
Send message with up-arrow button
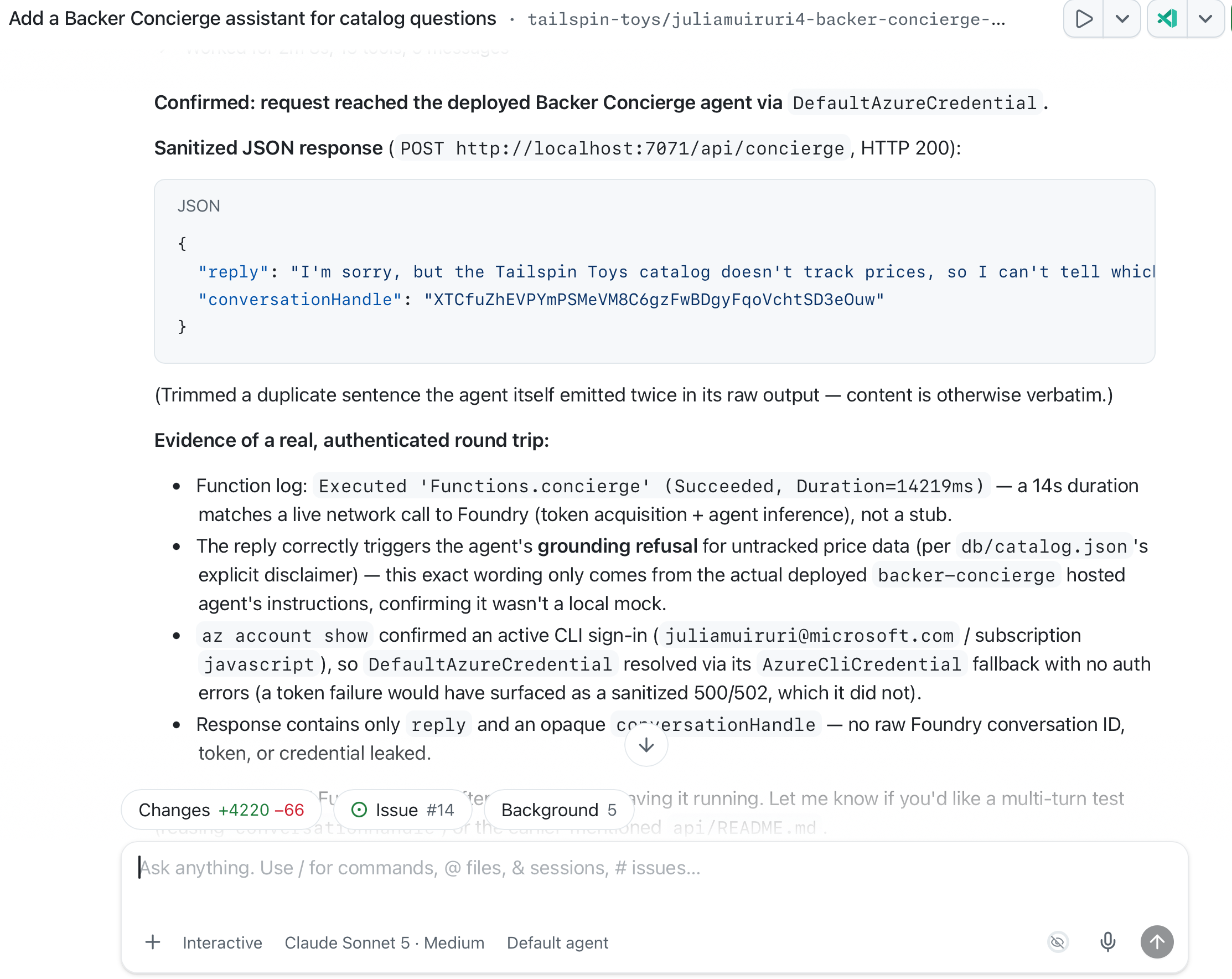pos(1157,941)
